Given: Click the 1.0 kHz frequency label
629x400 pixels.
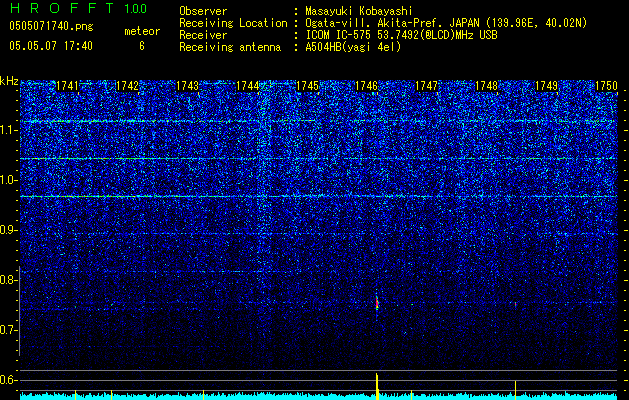Looking at the screenshot, I should (x=8, y=180).
